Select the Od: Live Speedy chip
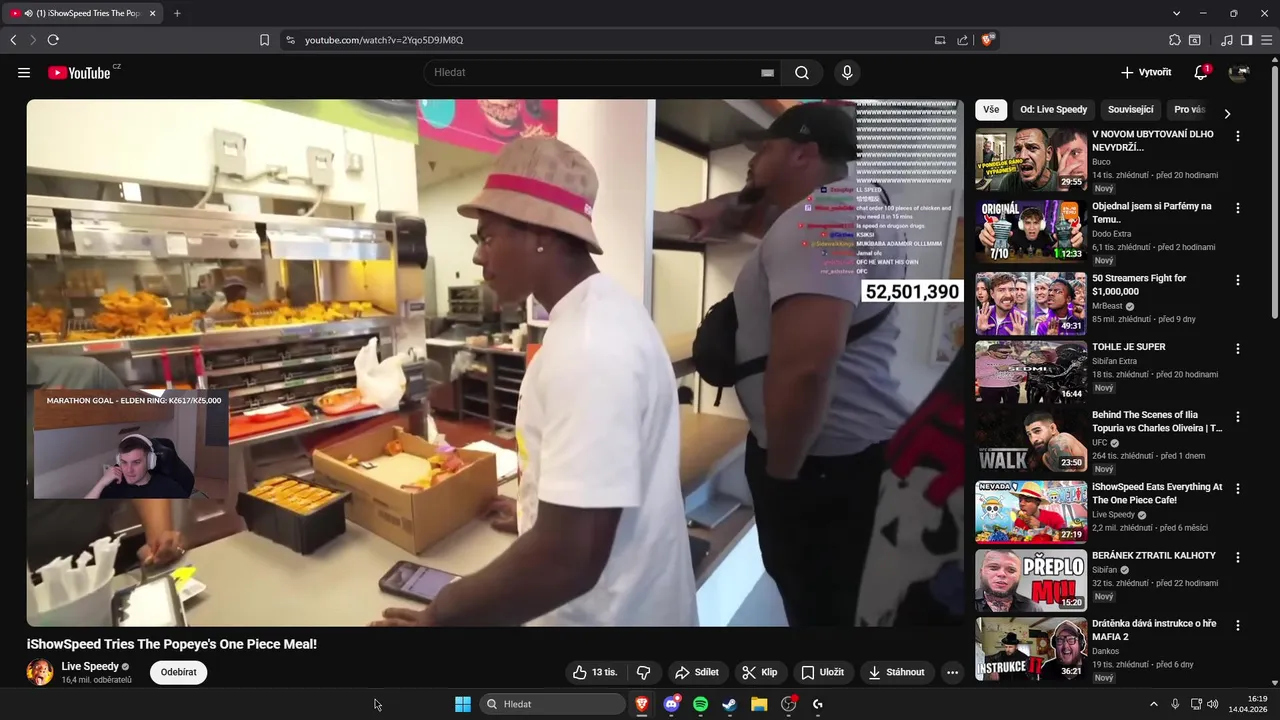The image size is (1280, 720). pos(1053,110)
